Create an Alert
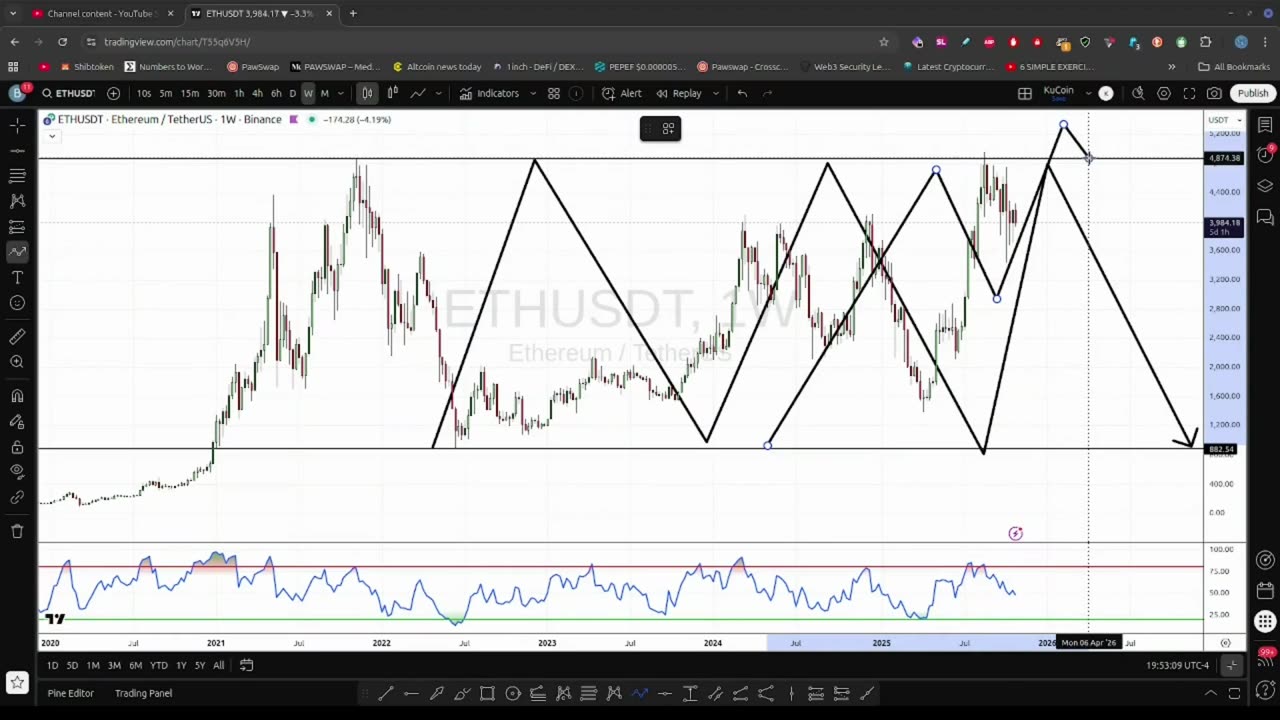 click(x=622, y=93)
